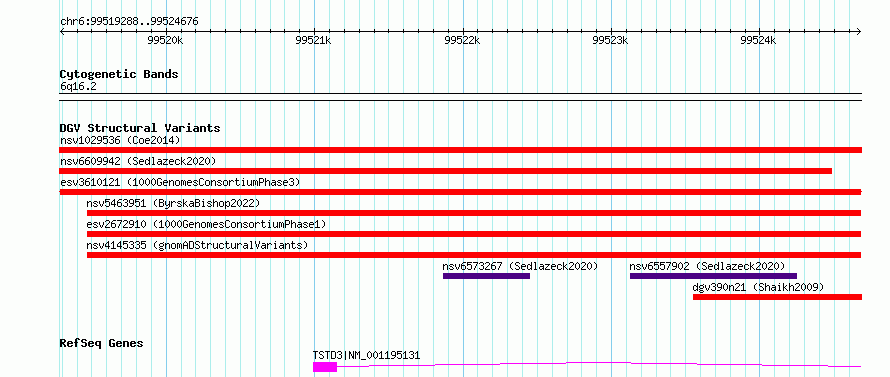Click the nsv1029536 (Coe2014) variant label
The height and width of the screenshot is (377, 890).
tap(120, 140)
